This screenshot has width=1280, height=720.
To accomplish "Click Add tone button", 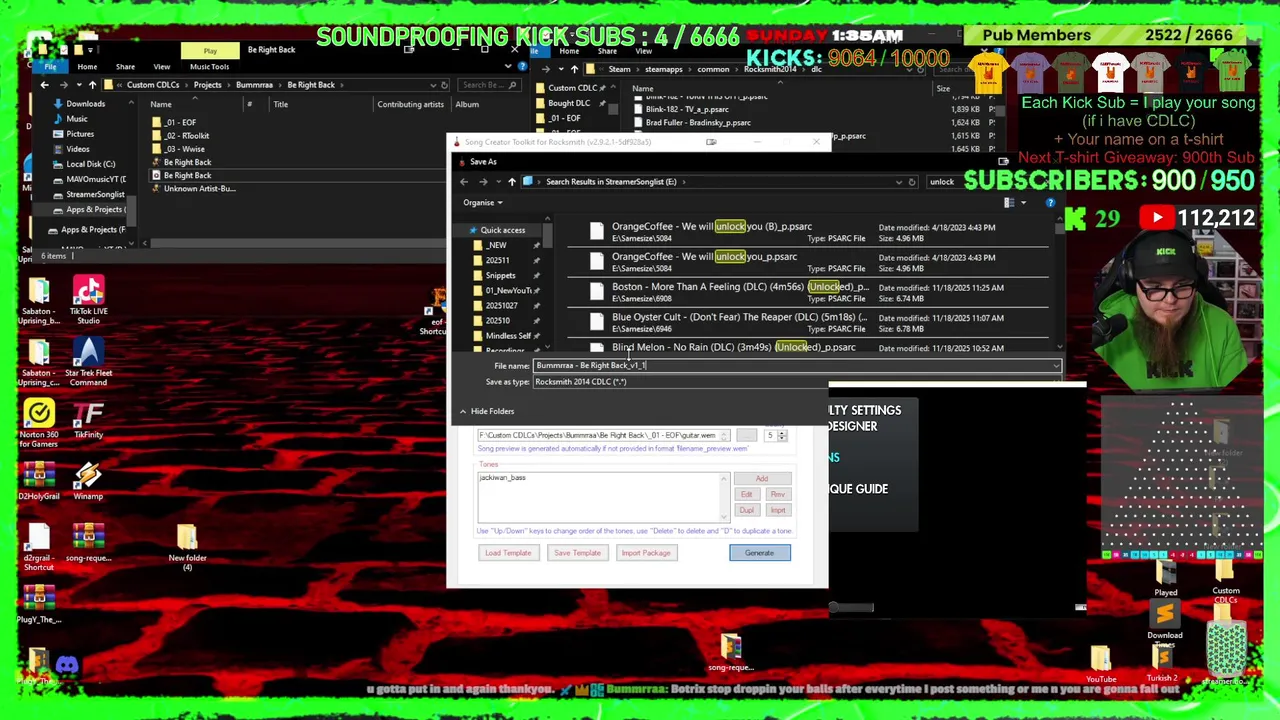I will click(762, 479).
